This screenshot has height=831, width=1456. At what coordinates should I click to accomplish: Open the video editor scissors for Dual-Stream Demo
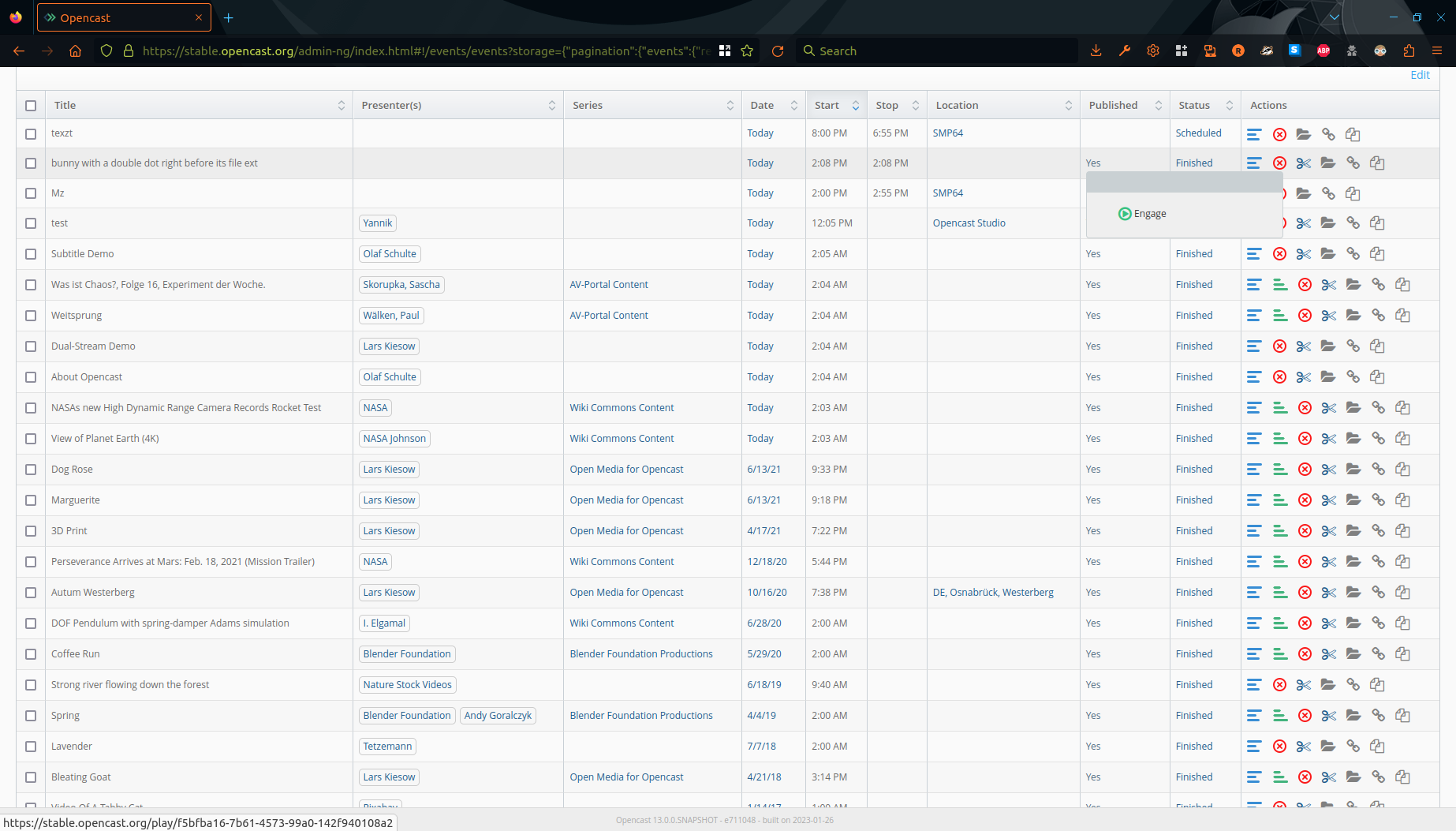click(x=1303, y=346)
